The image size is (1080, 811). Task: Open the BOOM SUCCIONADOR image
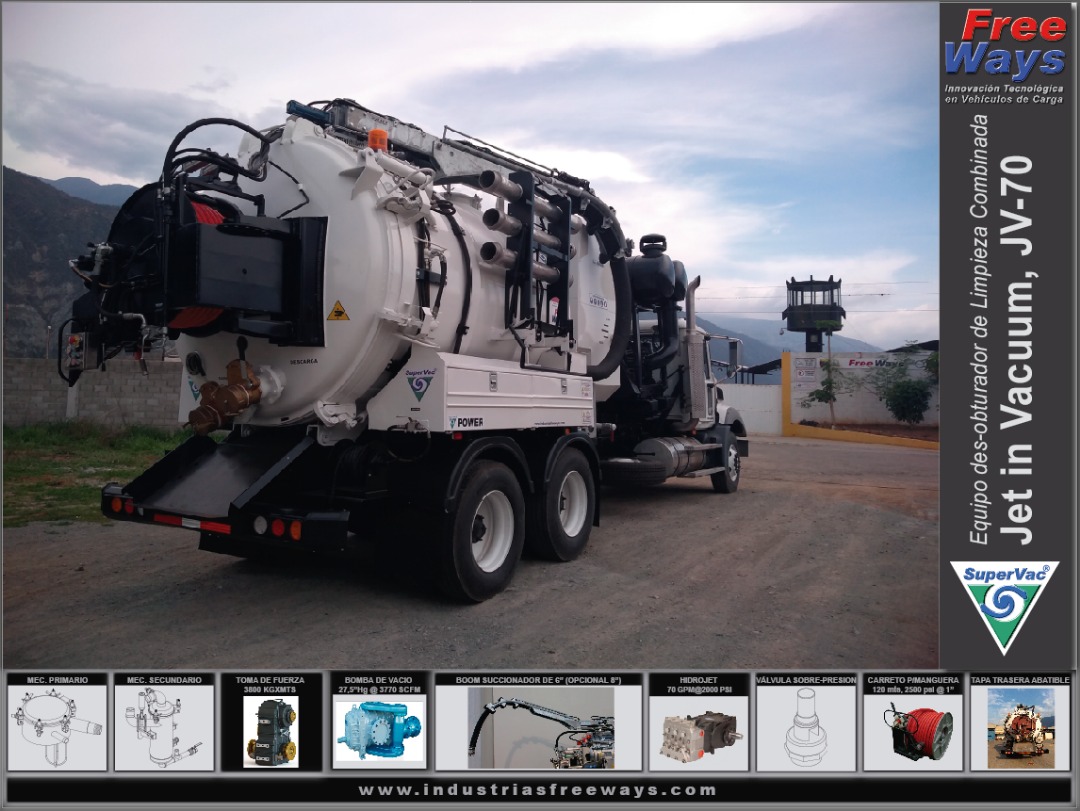[540, 728]
